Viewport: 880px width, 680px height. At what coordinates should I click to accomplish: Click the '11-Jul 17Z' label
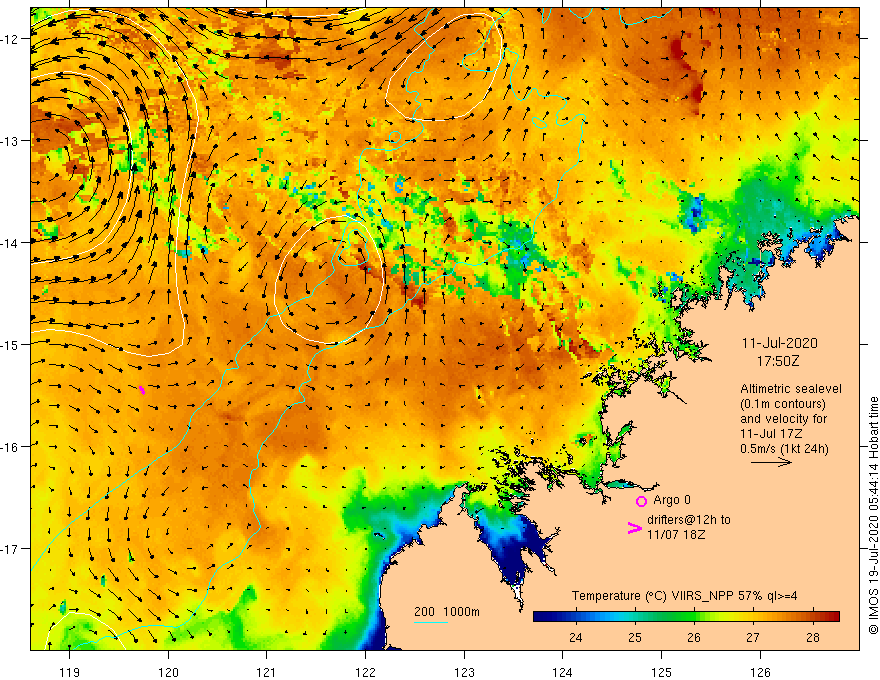(771, 434)
